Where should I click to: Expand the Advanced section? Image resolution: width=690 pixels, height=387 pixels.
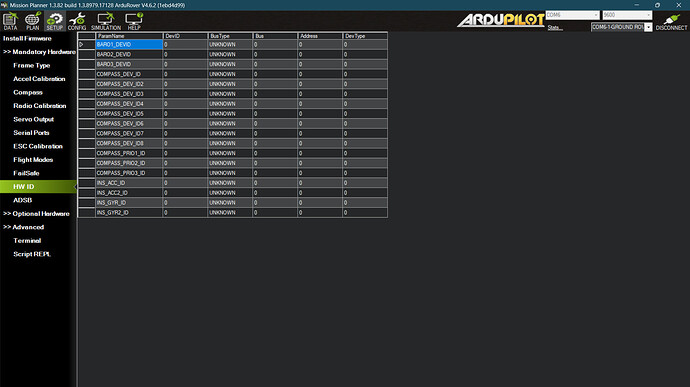coord(24,227)
